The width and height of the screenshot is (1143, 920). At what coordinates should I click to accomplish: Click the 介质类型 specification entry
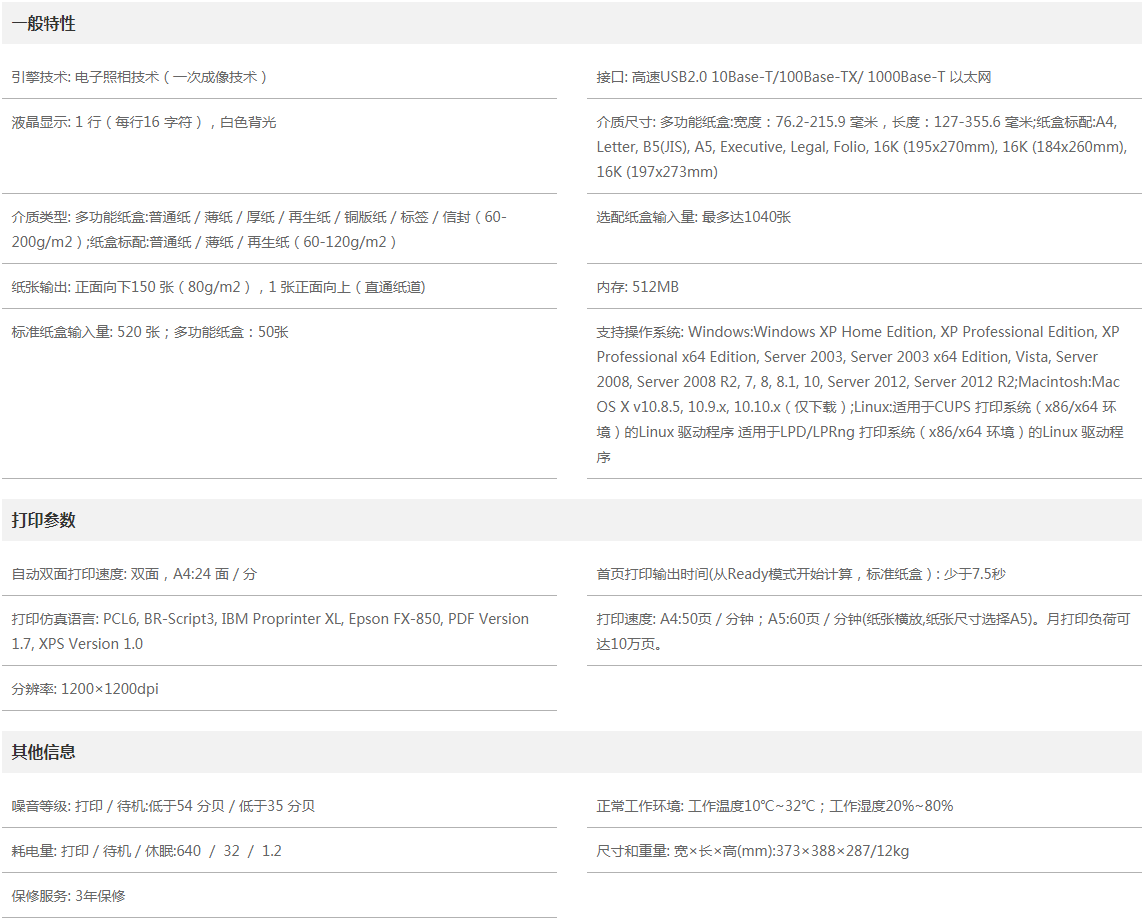(x=260, y=229)
